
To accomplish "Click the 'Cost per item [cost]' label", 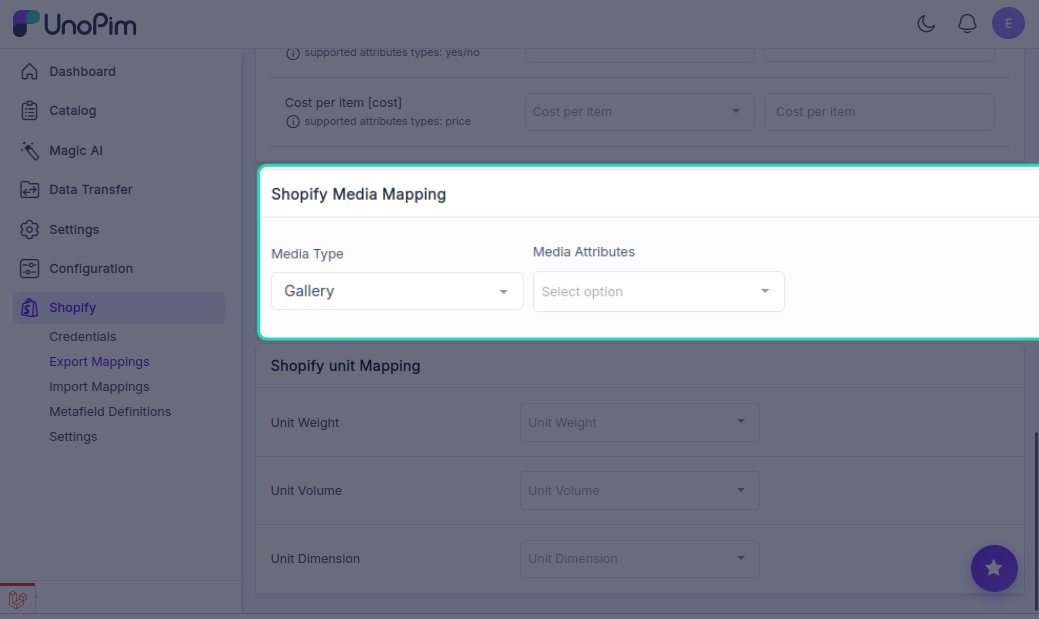I will (x=343, y=103).
